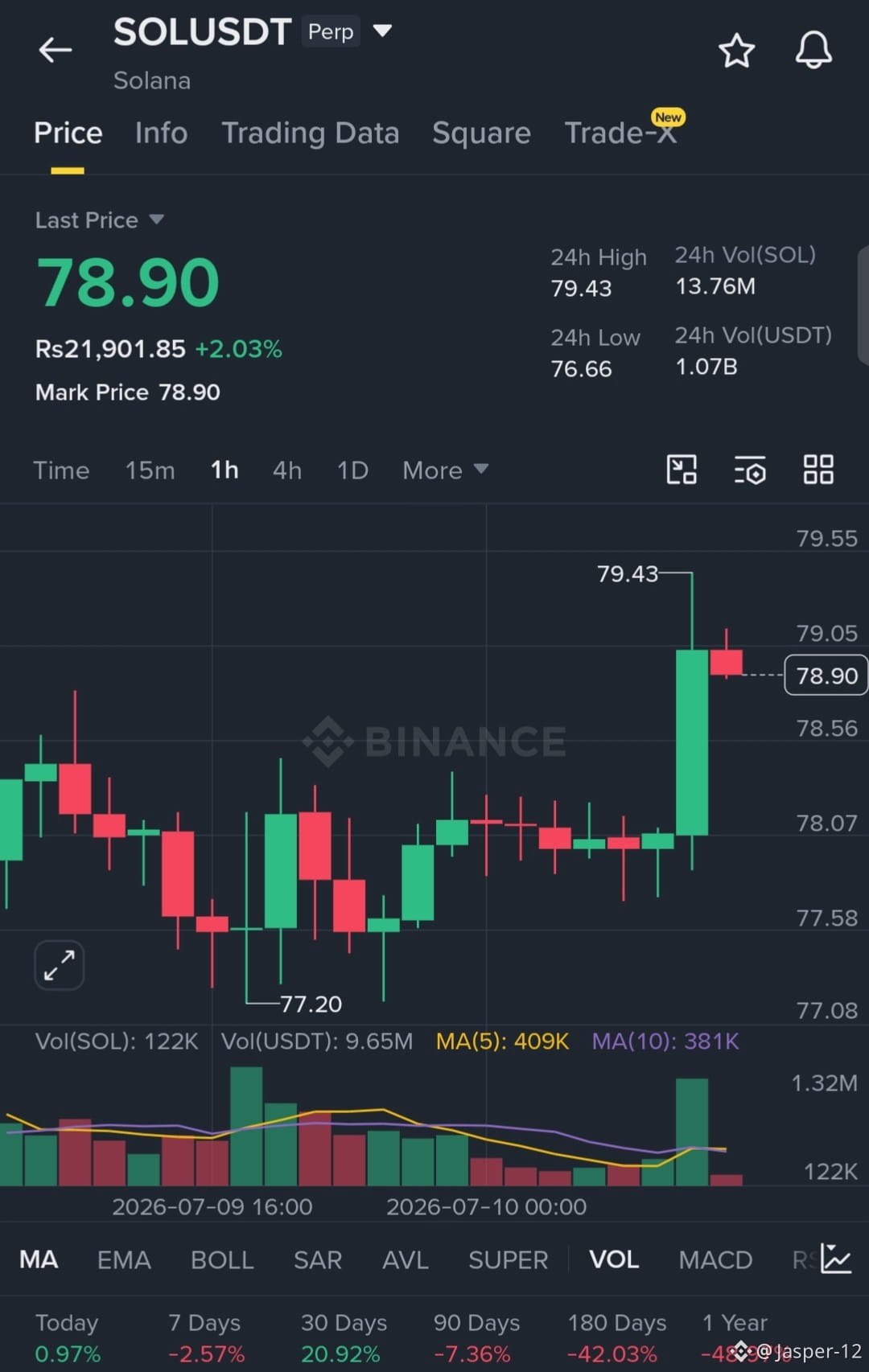Tap the tall green candle reaching 79.43
869x1372 pixels.
[692, 742]
